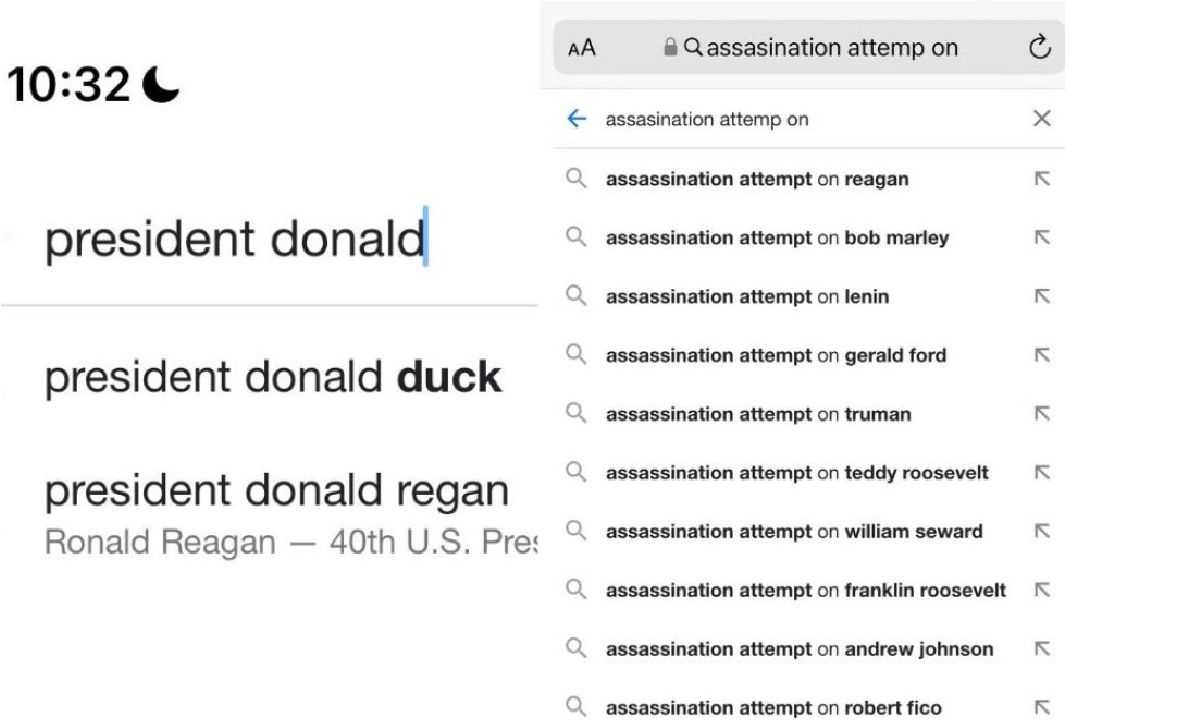Viewport: 1200px width, 722px height.
Task: Insert the lenin suggestion using its arrow
Action: click(1041, 297)
